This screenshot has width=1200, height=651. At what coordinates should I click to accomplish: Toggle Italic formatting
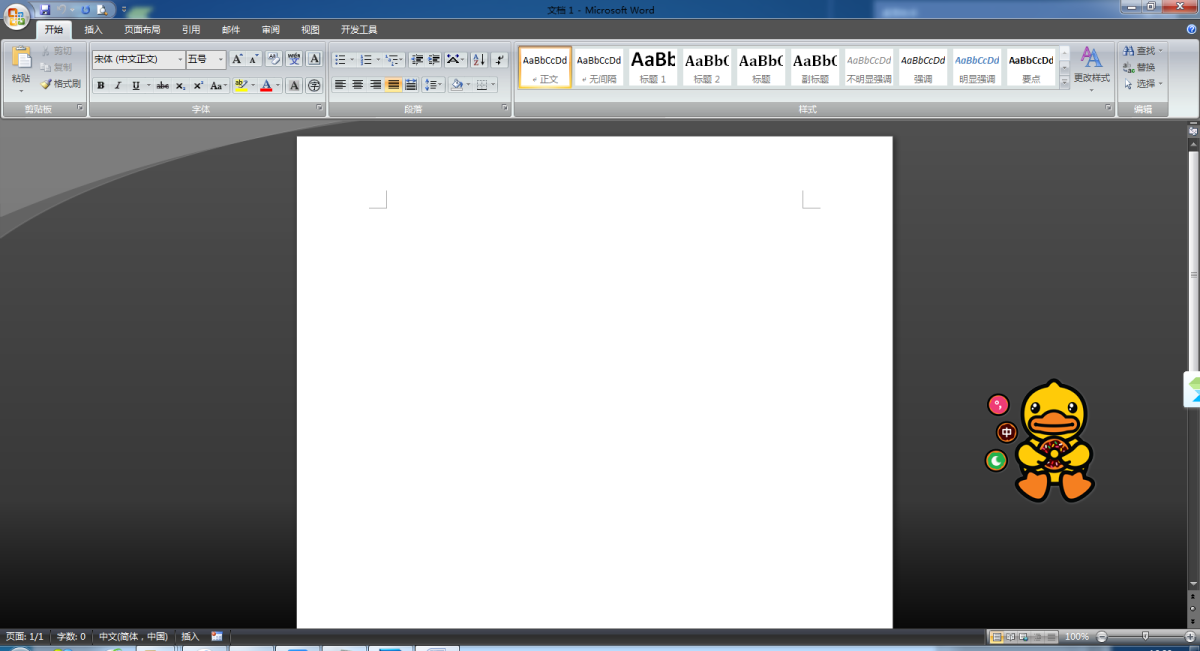(x=117, y=86)
